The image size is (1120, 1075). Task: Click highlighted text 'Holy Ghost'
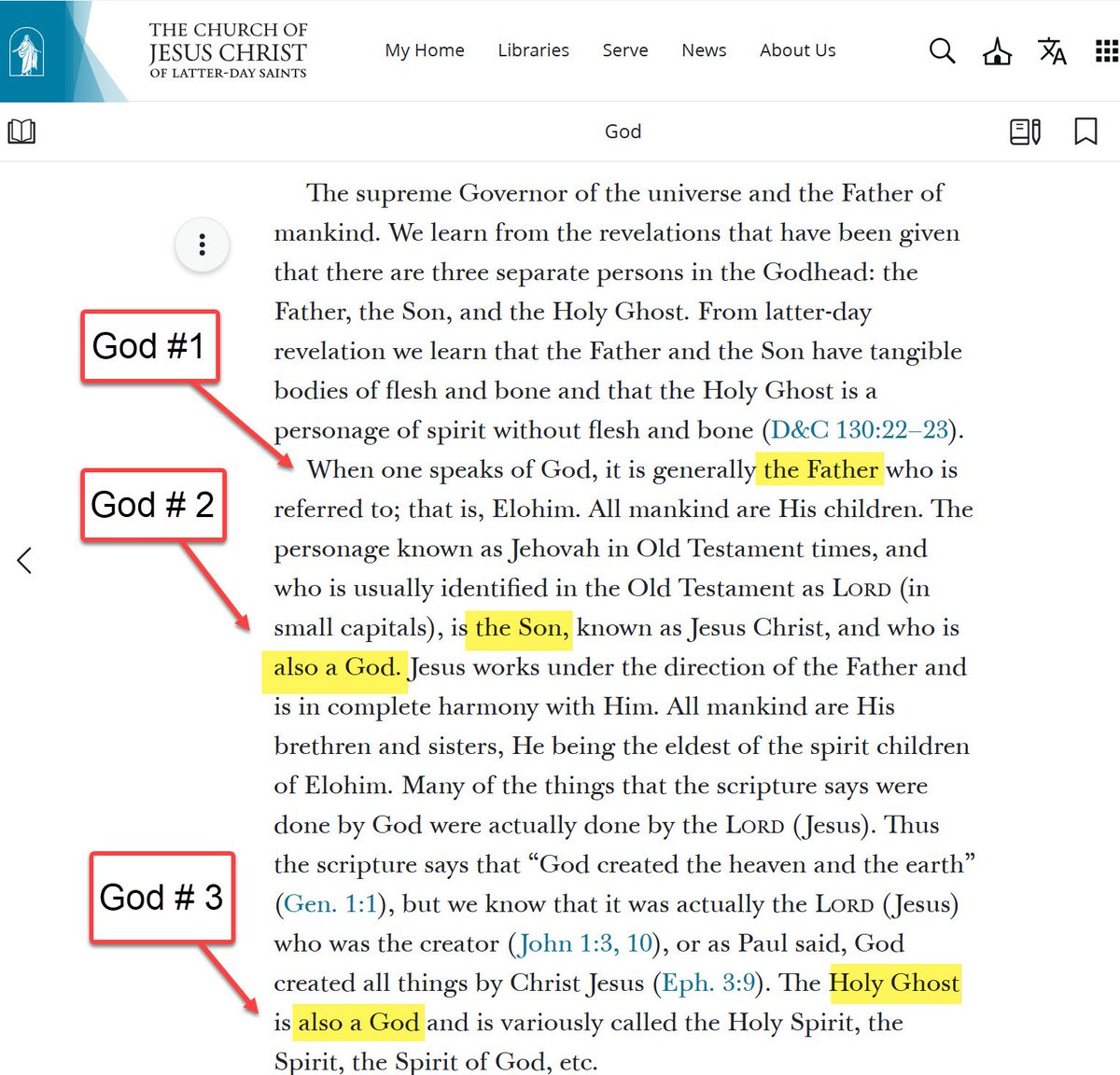click(x=894, y=983)
